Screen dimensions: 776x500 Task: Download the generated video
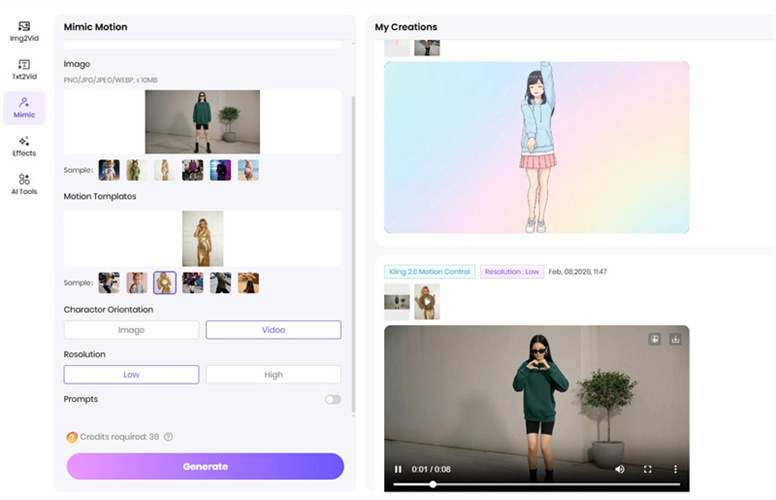click(675, 339)
